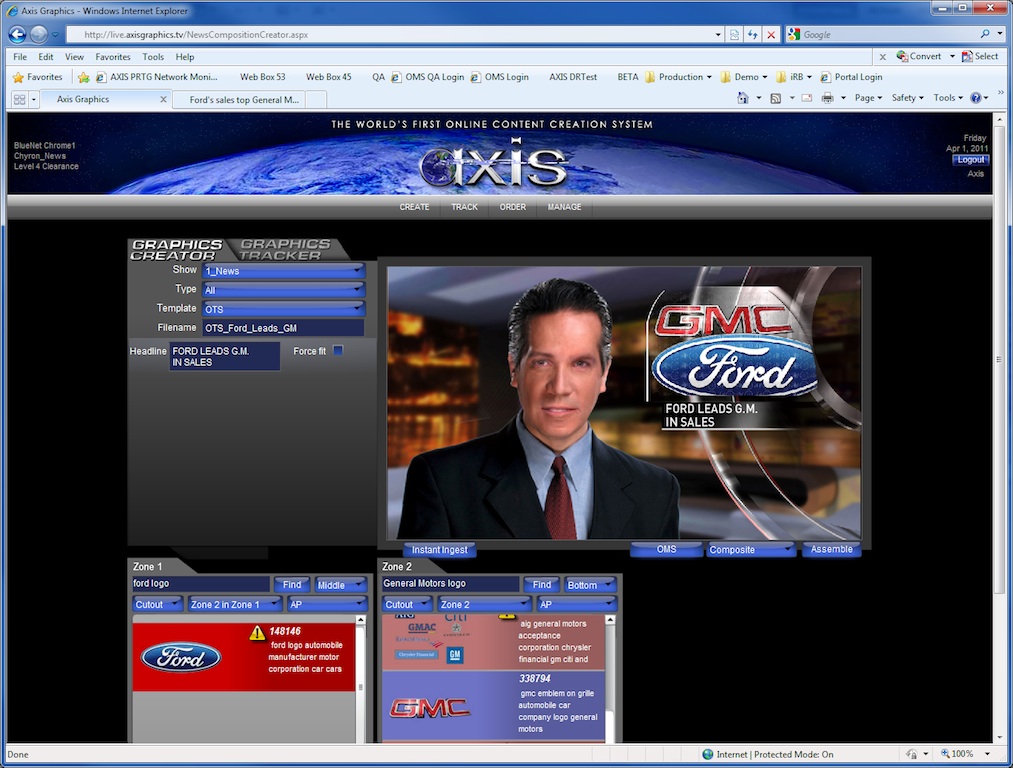Image resolution: width=1013 pixels, height=768 pixels.
Task: Open the browser Tools menu in menu bar
Action: pyautogui.click(x=153, y=57)
